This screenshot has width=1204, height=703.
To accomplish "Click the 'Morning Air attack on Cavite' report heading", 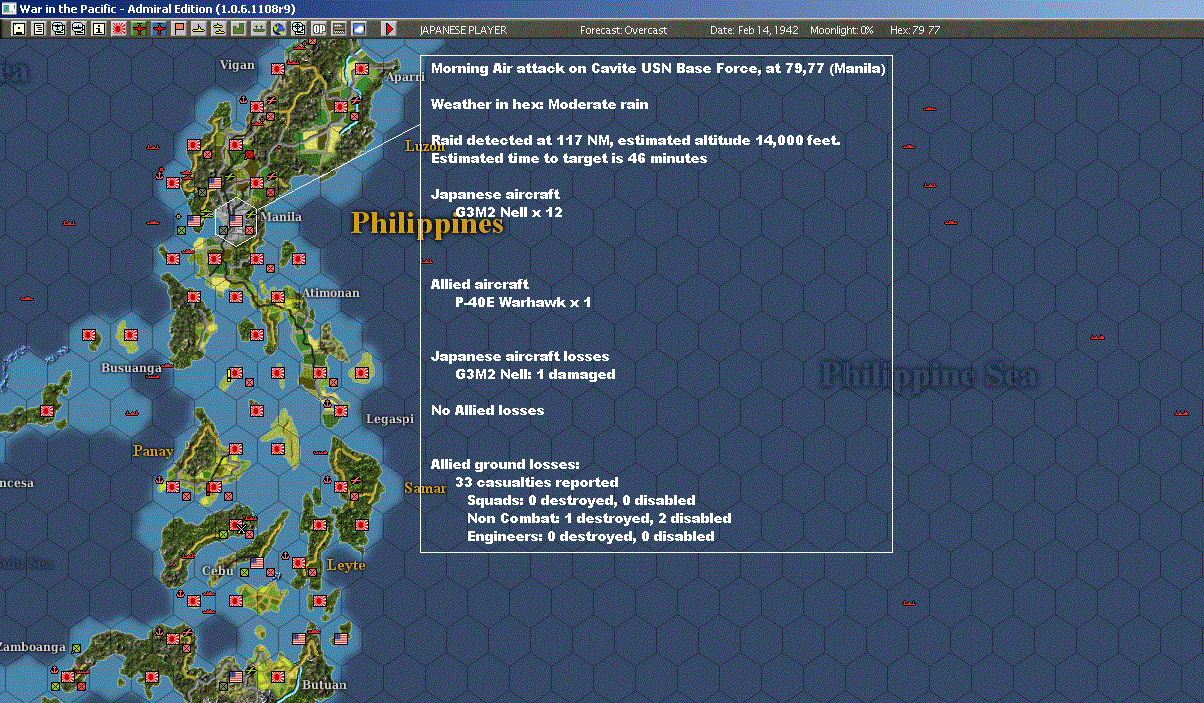I will coord(657,69).
